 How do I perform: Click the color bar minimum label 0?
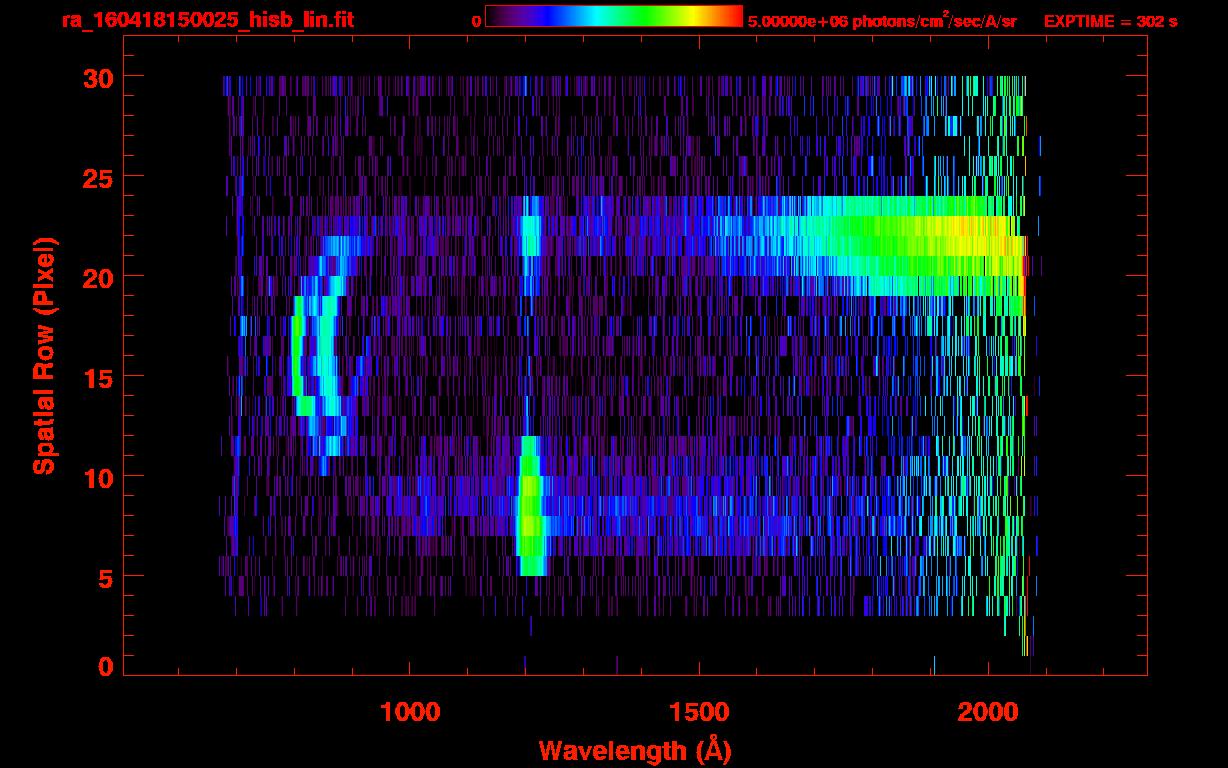[476, 21]
